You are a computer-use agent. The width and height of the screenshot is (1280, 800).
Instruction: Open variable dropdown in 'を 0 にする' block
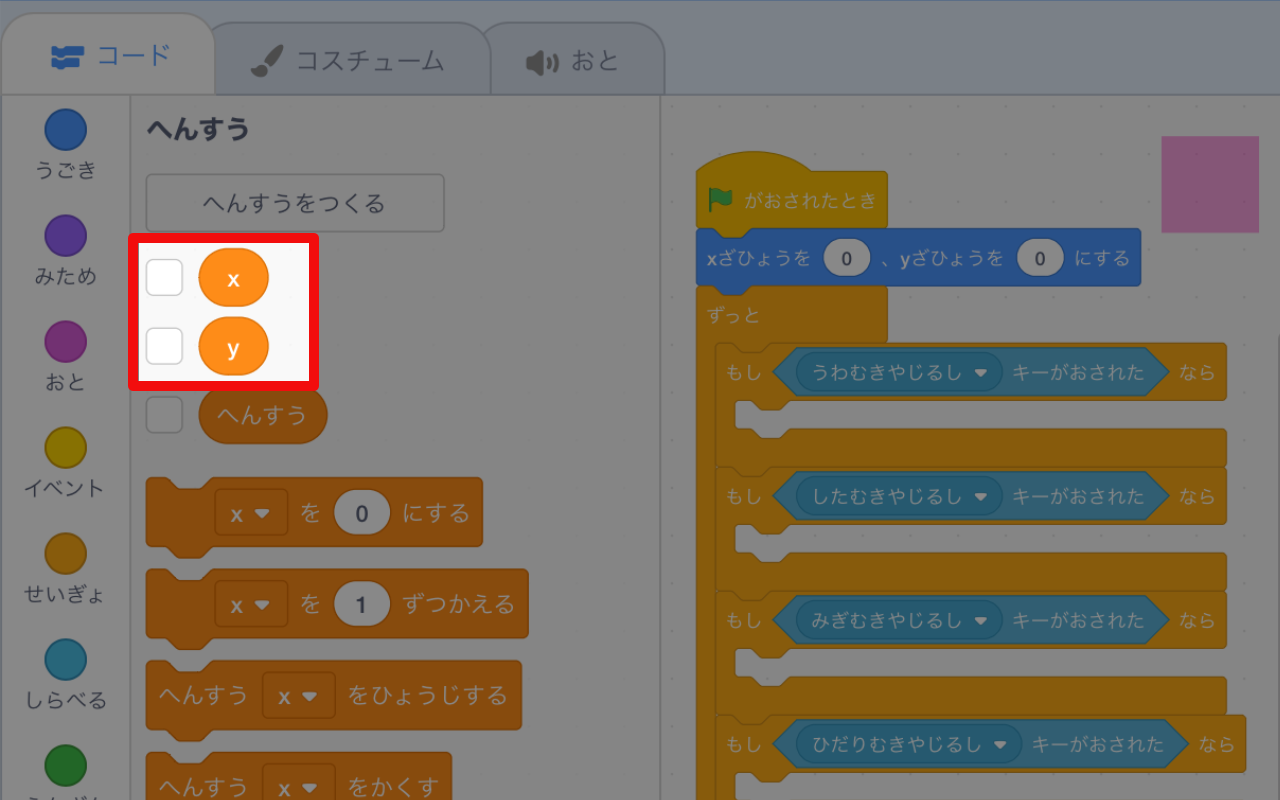[251, 513]
